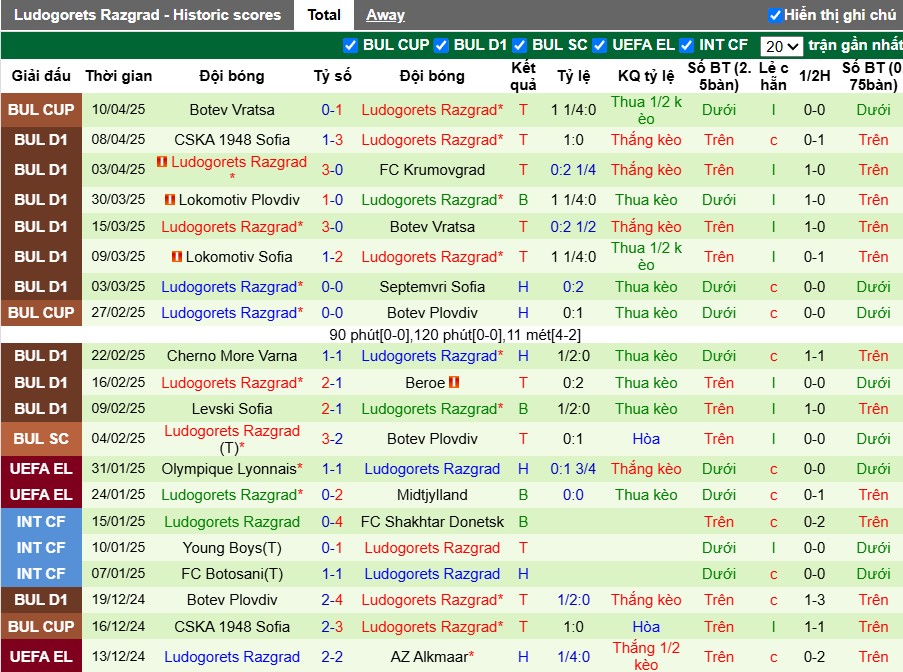
Task: Click the Giải đấu column header
Action: [x=41, y=76]
